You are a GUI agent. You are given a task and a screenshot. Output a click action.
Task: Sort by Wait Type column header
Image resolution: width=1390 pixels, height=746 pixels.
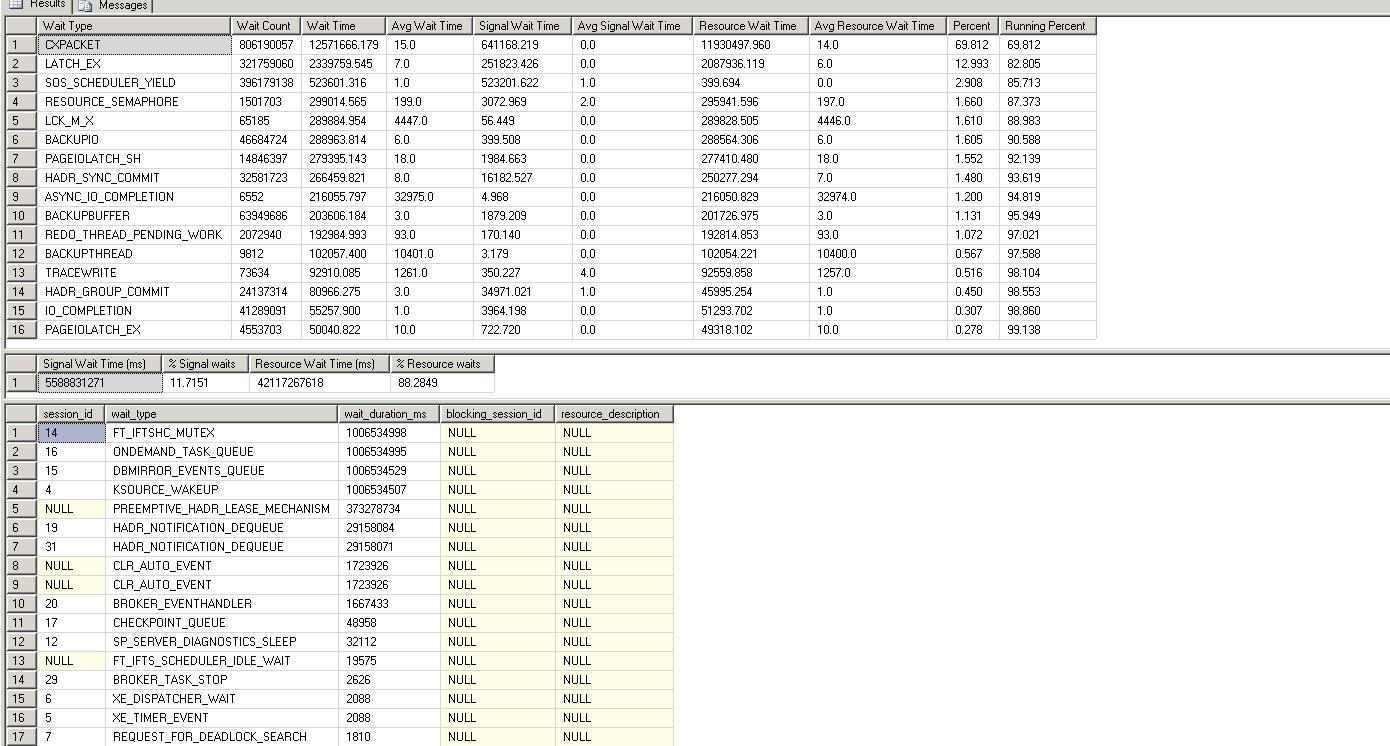(x=134, y=26)
